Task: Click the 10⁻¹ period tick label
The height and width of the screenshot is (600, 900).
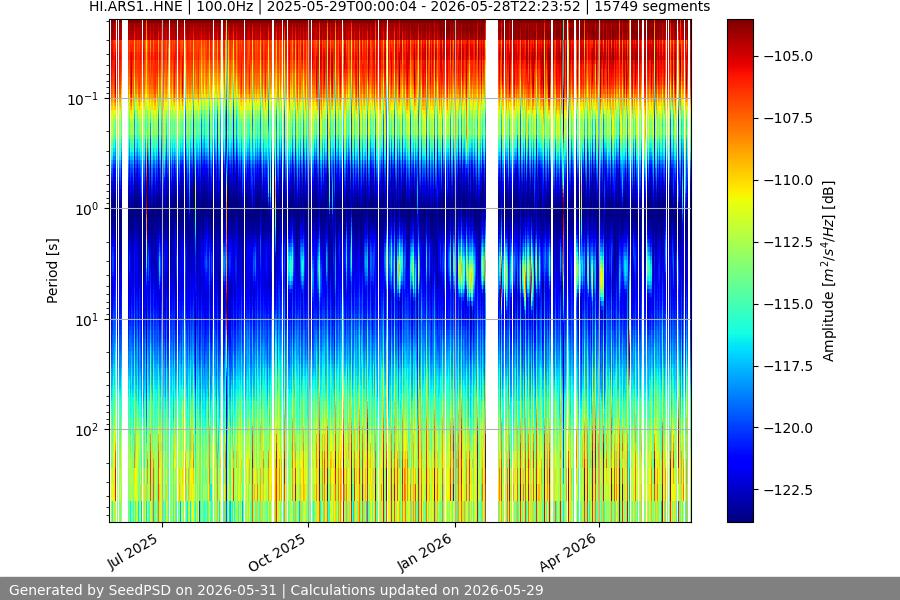Action: (x=83, y=99)
